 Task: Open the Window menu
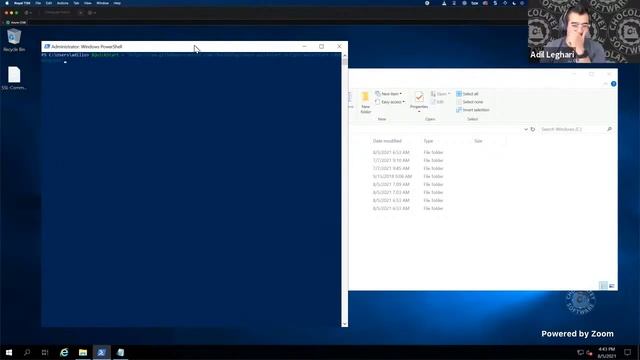coord(102,3)
